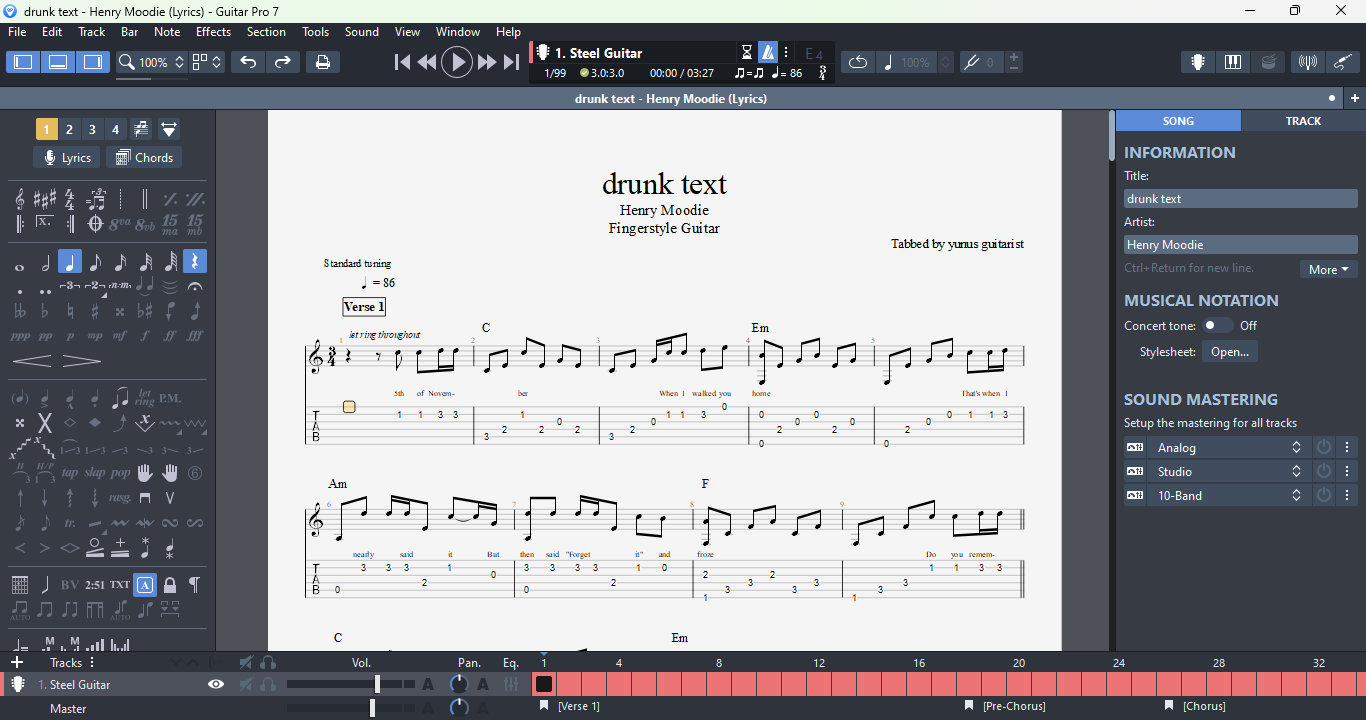
Task: Apply the rasgueado rasg. icon
Action: [x=120, y=497]
